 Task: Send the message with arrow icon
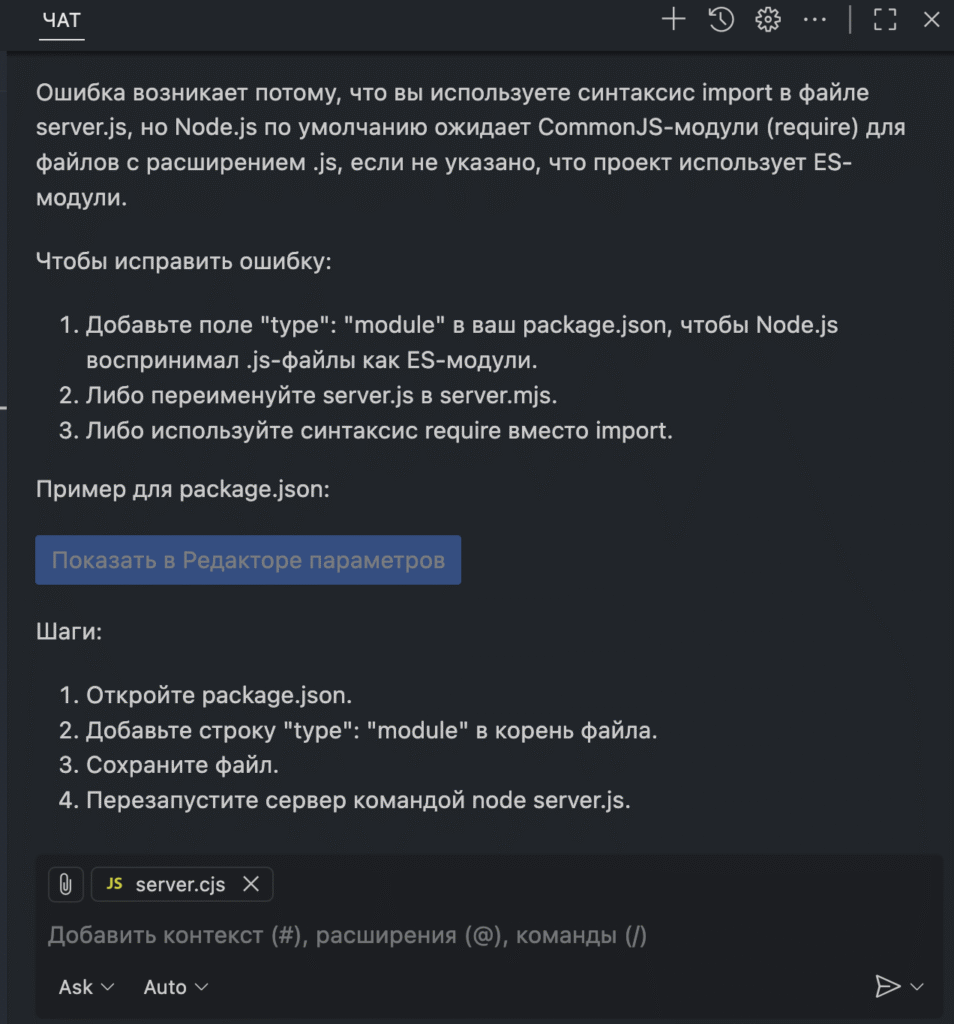887,987
